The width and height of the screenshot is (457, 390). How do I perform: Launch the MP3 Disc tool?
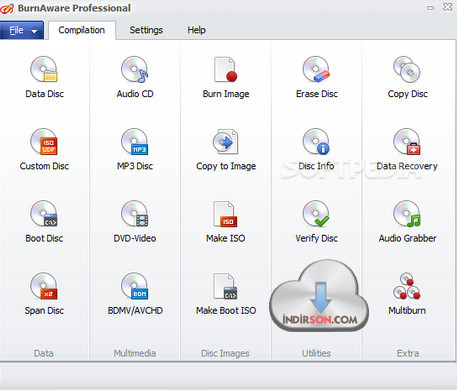[135, 150]
